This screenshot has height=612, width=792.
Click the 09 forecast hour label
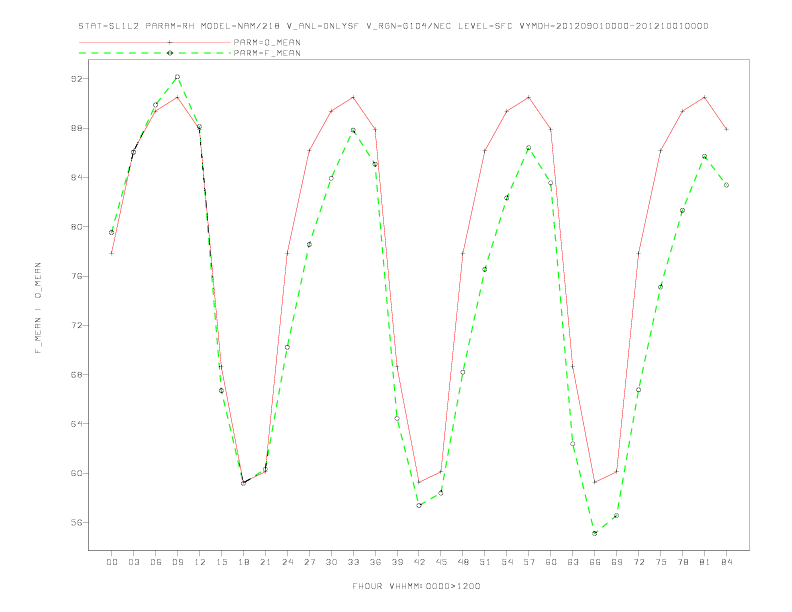[177, 562]
